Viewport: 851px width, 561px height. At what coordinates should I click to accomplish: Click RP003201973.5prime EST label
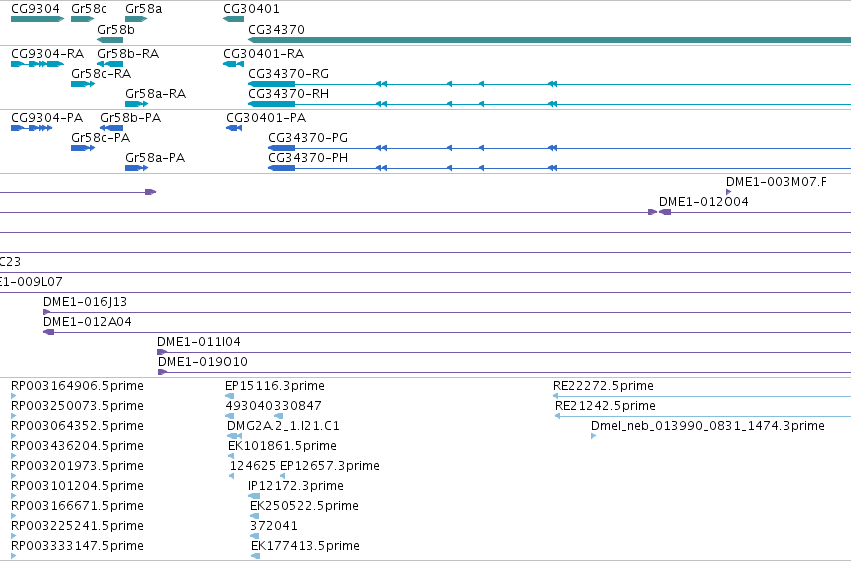pyautogui.click(x=77, y=466)
